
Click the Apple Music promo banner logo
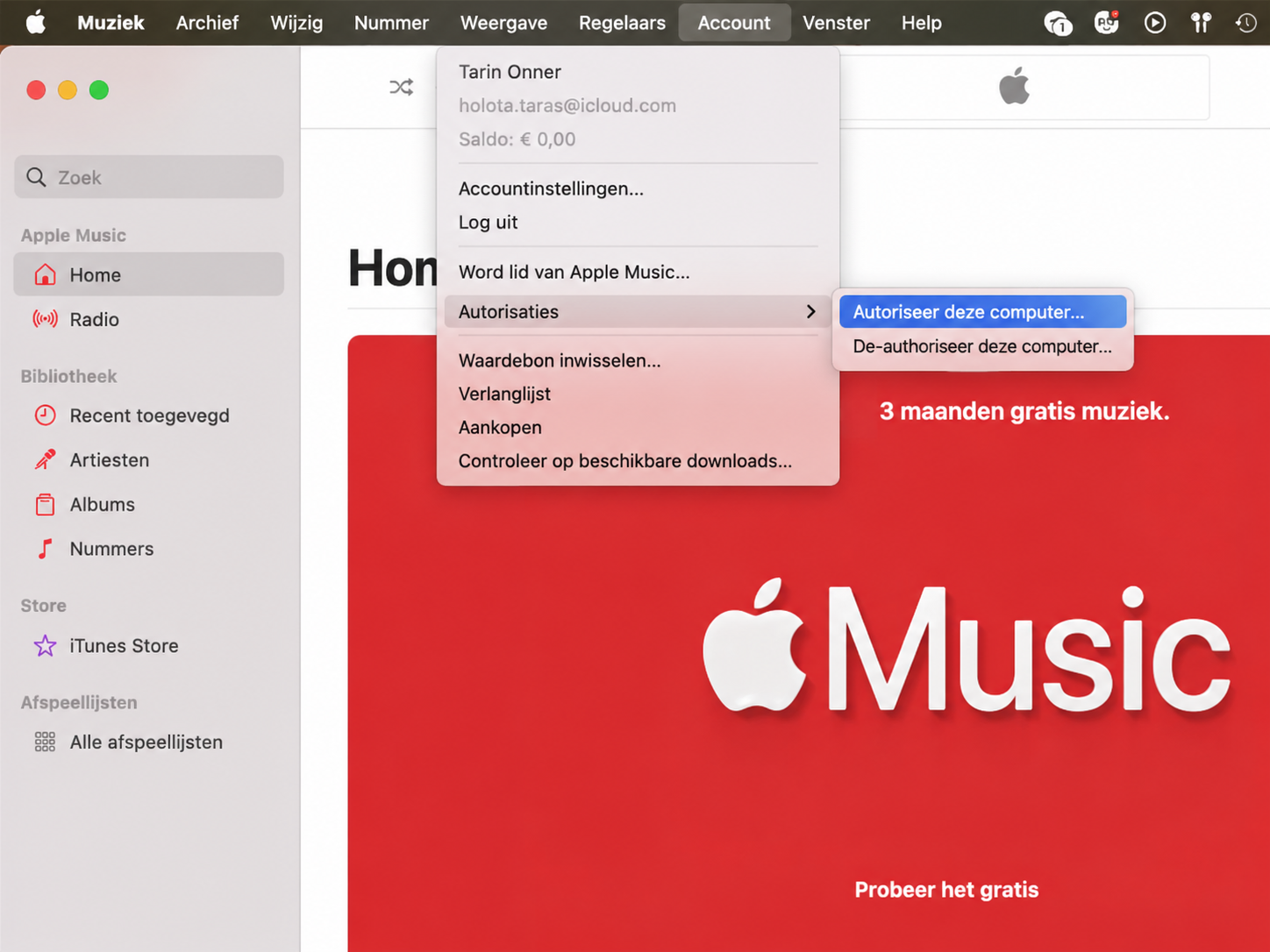coord(967,649)
